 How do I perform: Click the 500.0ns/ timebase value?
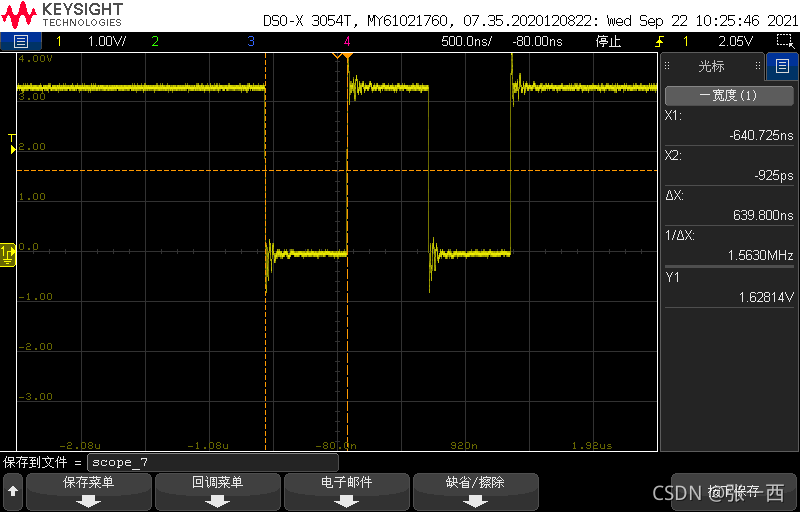tap(466, 41)
